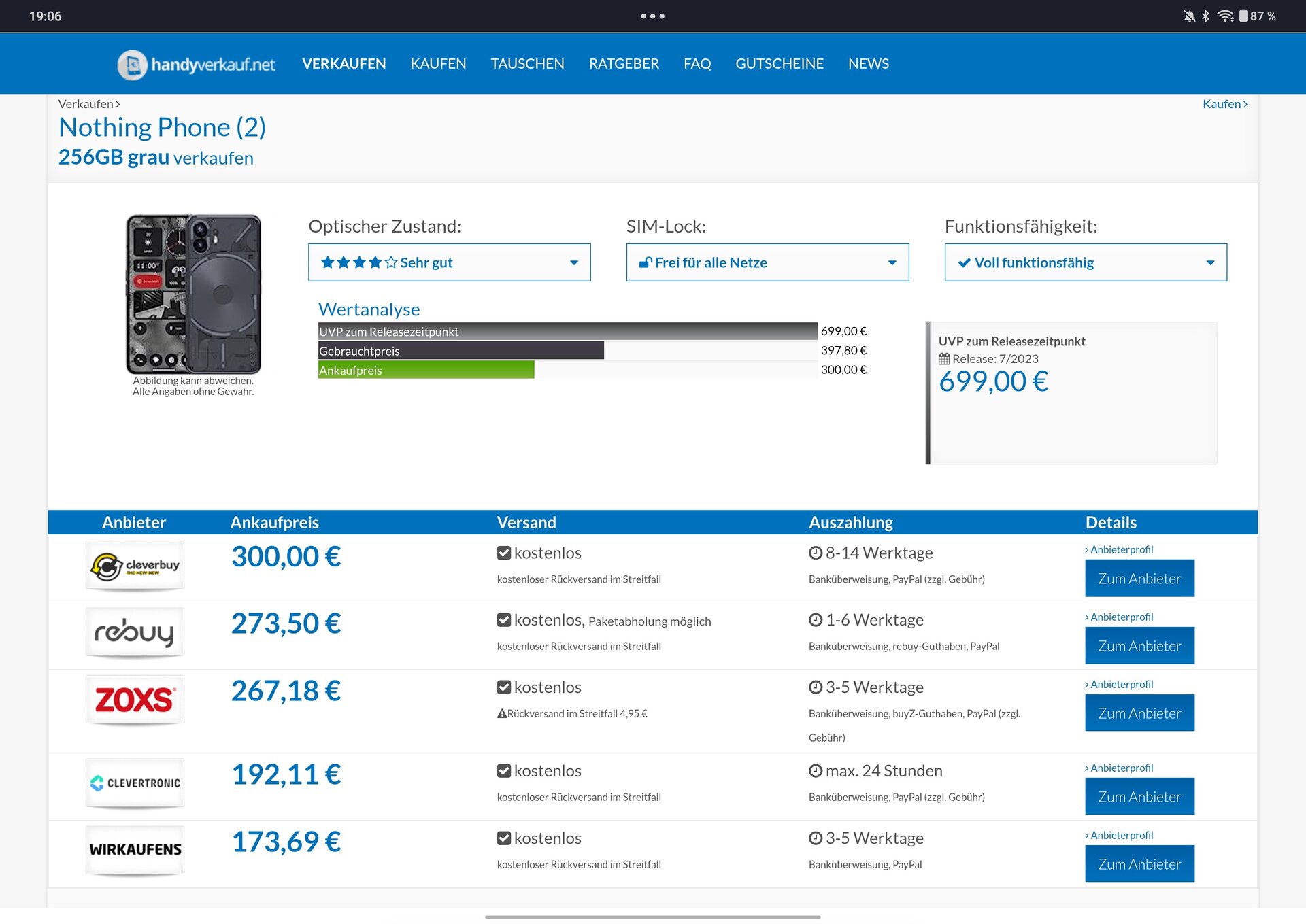Open the Optischer Zustand dropdown
The height and width of the screenshot is (924, 1306).
click(x=449, y=262)
